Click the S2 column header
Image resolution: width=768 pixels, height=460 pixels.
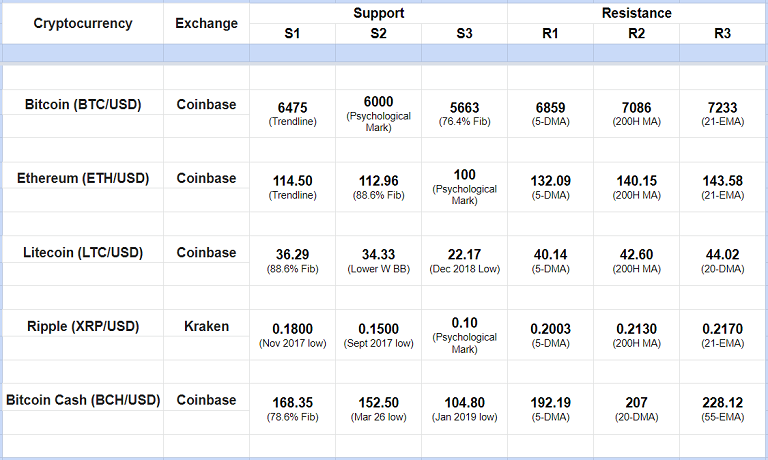click(x=378, y=34)
